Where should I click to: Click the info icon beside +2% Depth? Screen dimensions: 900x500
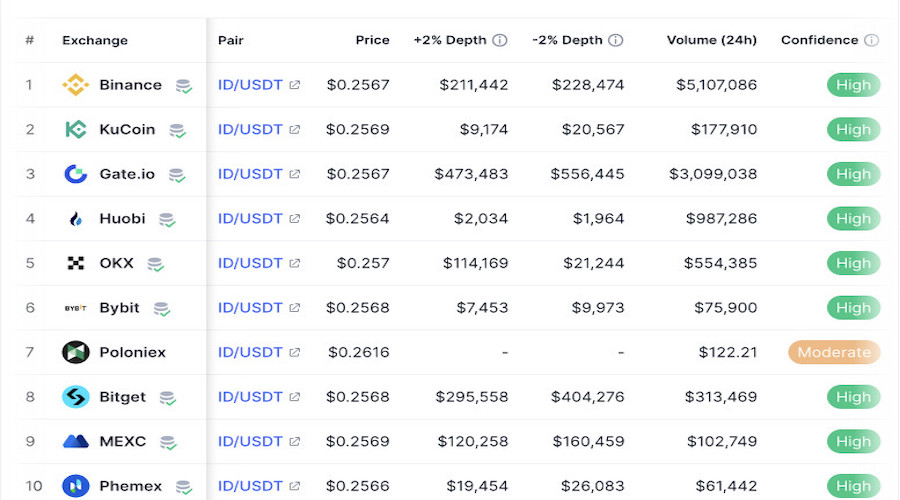(x=500, y=40)
